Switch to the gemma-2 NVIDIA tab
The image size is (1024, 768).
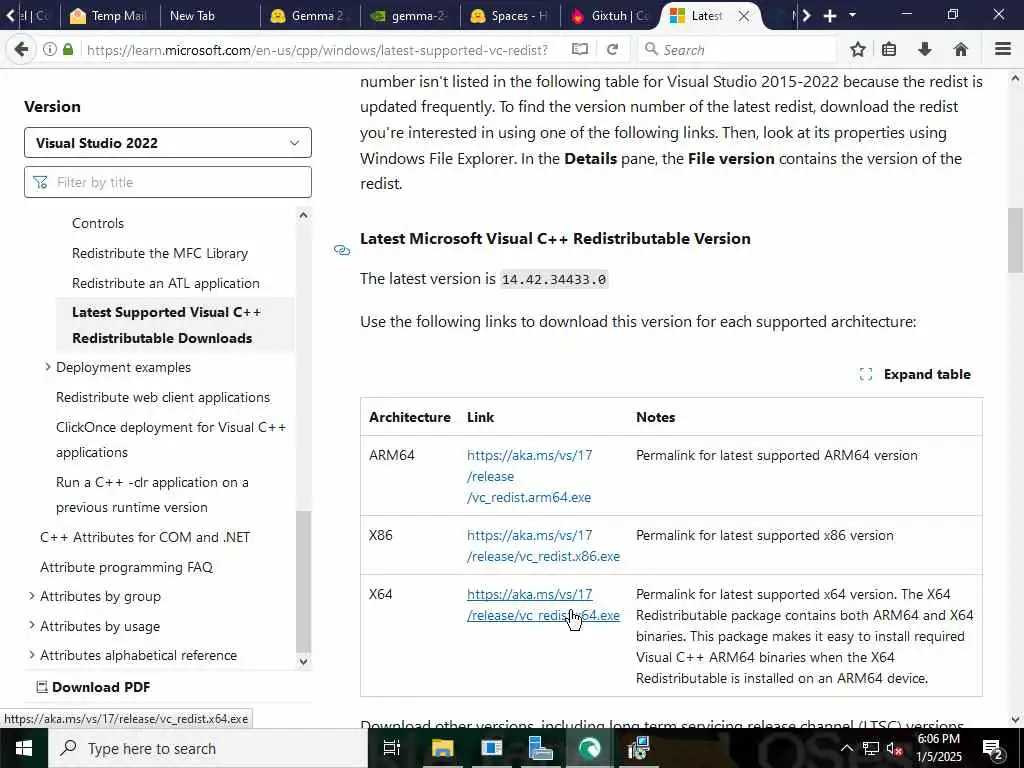pyautogui.click(x=408, y=16)
